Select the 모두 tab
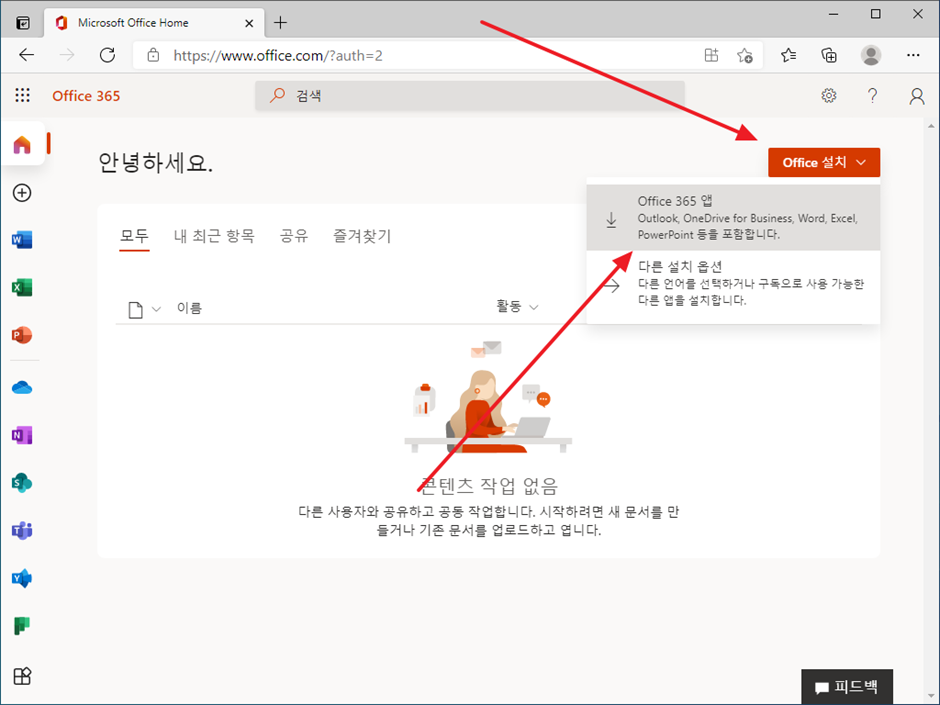Screen dimensions: 940x705 coord(134,236)
